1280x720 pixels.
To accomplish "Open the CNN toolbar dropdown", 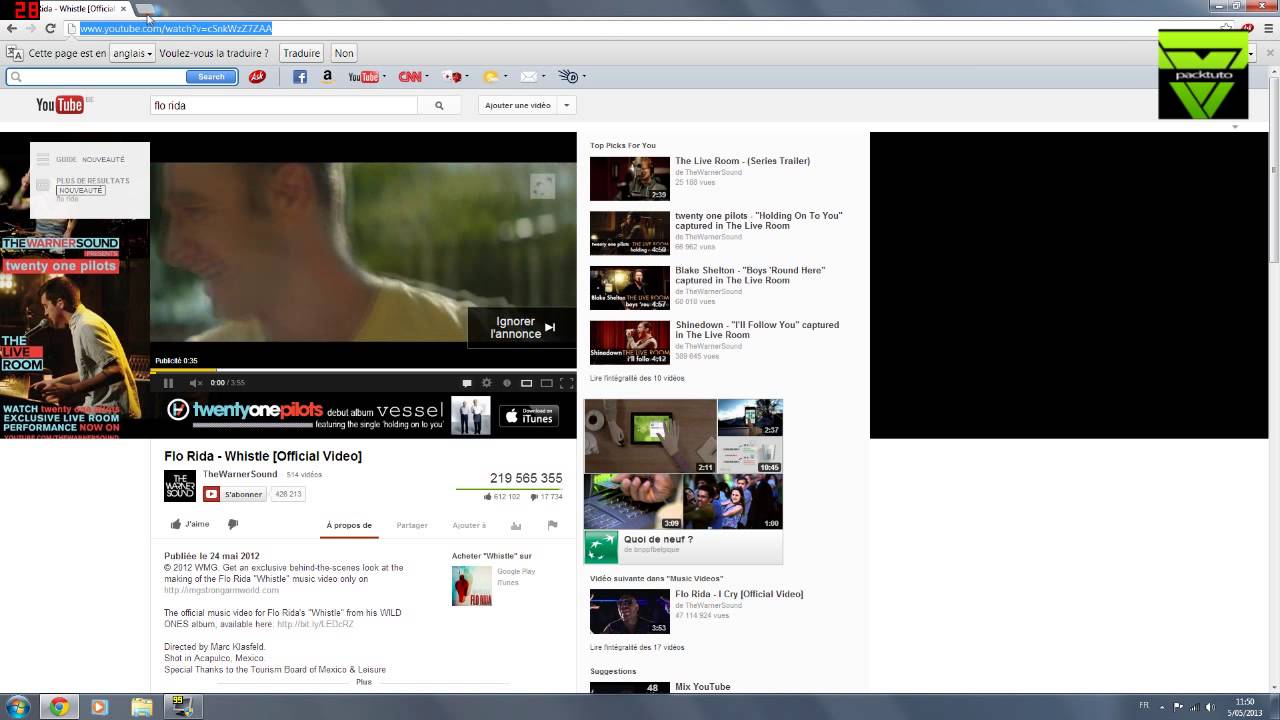I will click(x=413, y=77).
